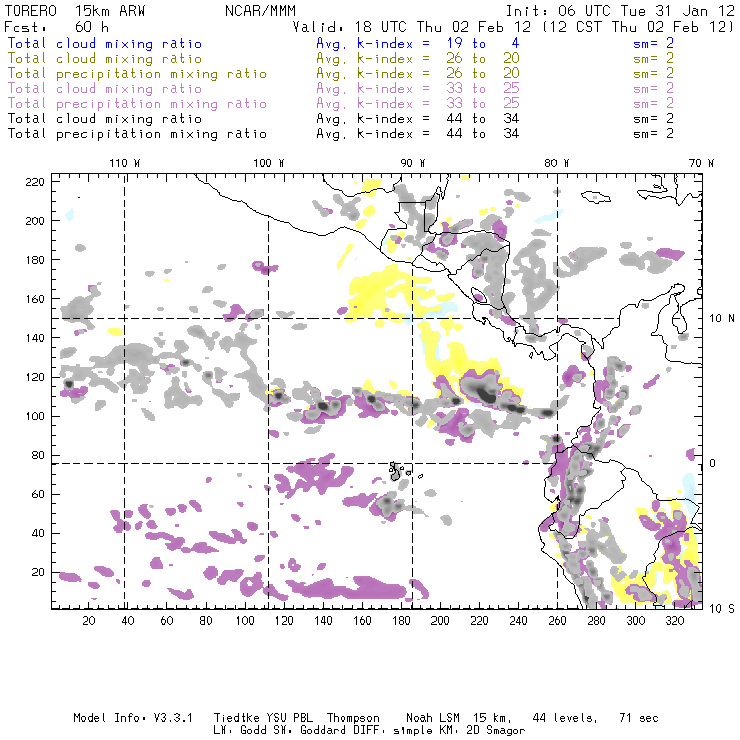The image size is (740, 740).
Task: Click the "71 sec" footer text
Action: click(x=639, y=718)
